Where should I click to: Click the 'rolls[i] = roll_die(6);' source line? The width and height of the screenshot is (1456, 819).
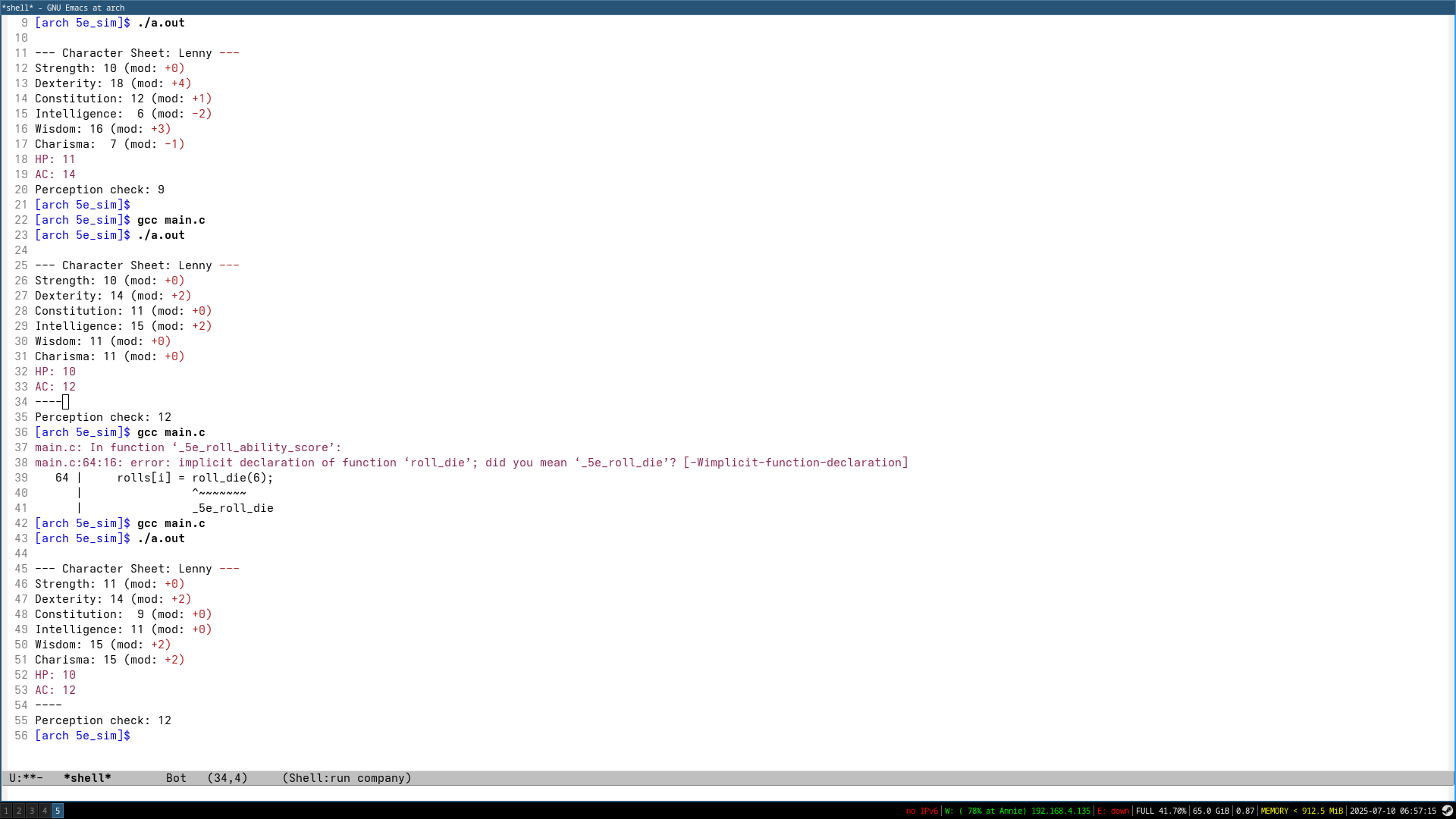[x=195, y=478]
